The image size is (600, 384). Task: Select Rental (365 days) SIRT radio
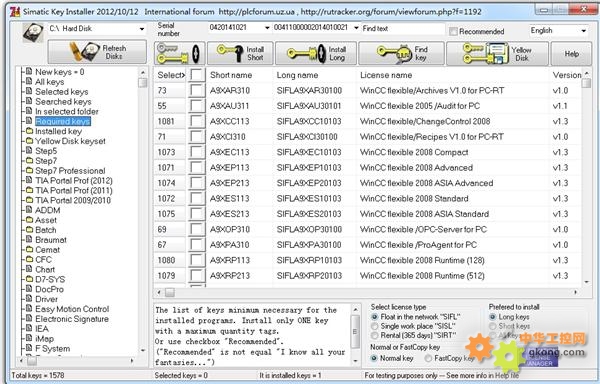click(375, 335)
